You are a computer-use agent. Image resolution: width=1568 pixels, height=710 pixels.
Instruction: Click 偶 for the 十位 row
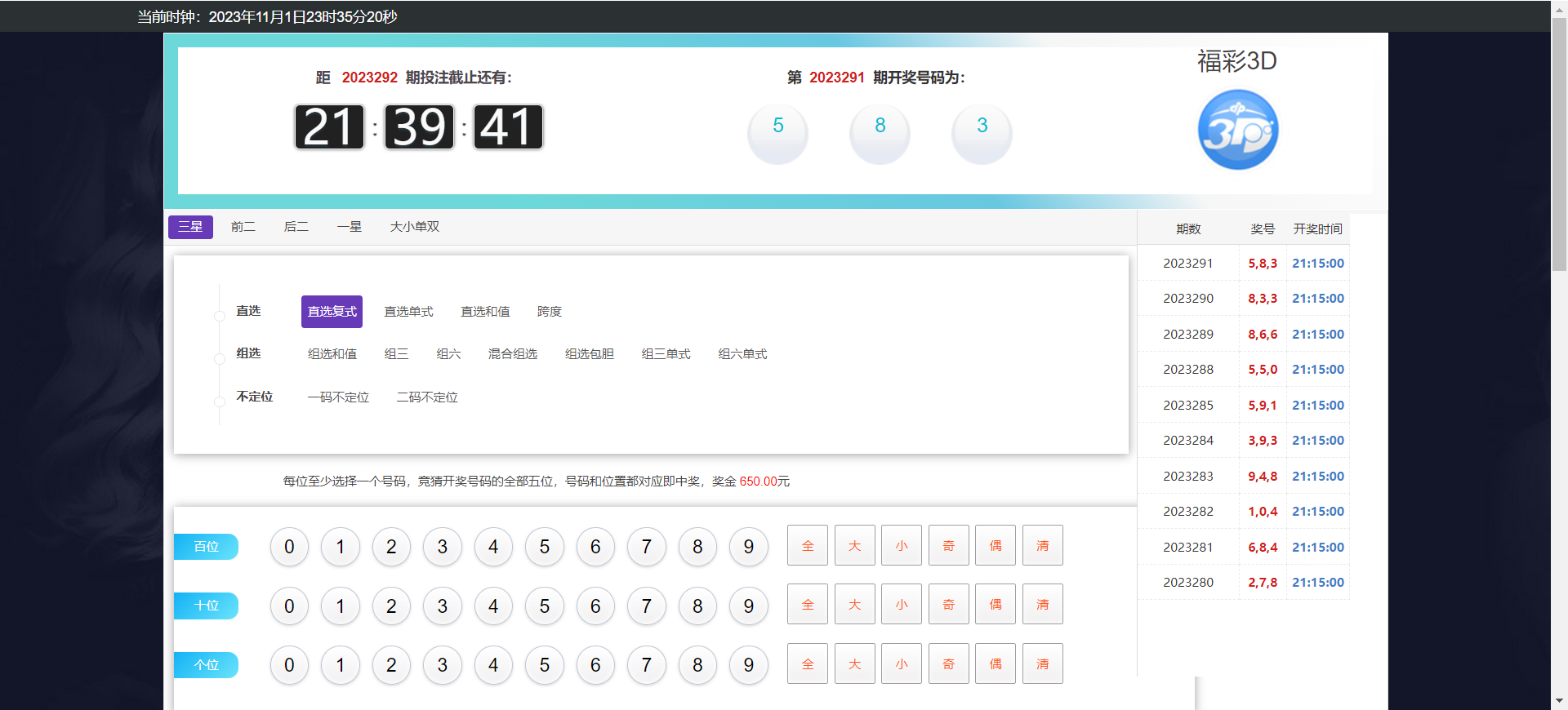pos(996,604)
